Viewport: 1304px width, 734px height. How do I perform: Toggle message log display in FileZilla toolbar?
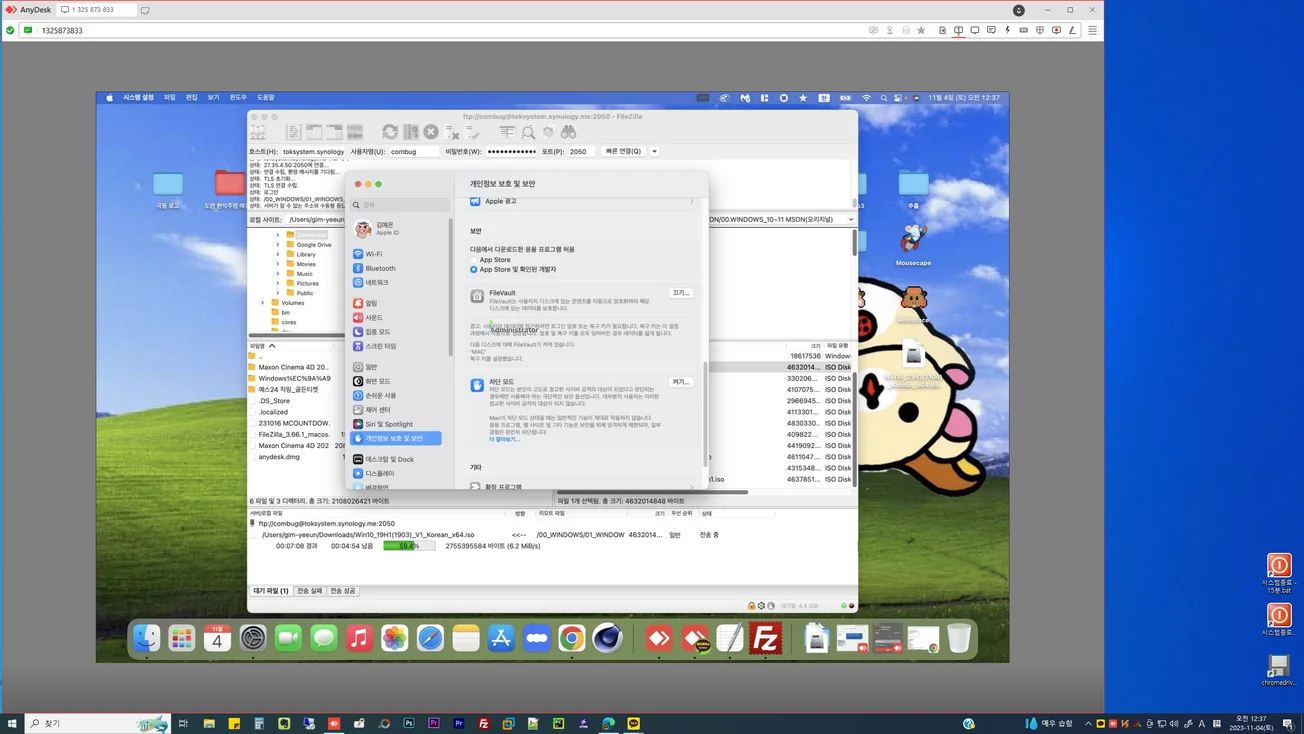[x=294, y=132]
